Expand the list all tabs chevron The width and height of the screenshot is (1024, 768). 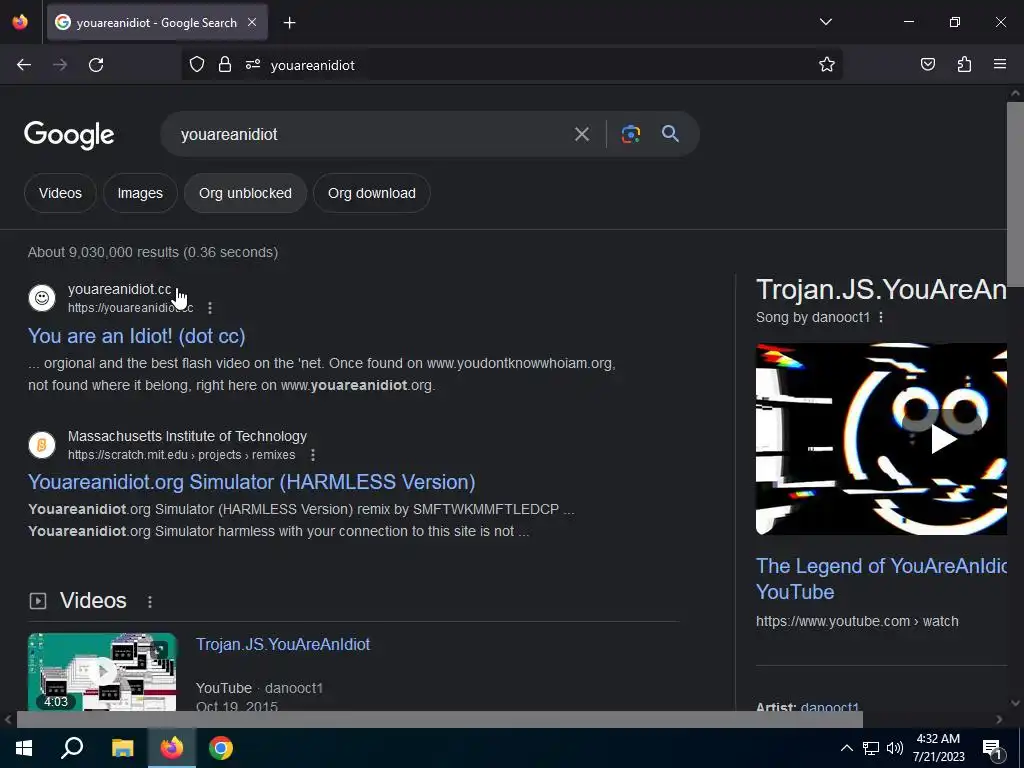[x=825, y=22]
